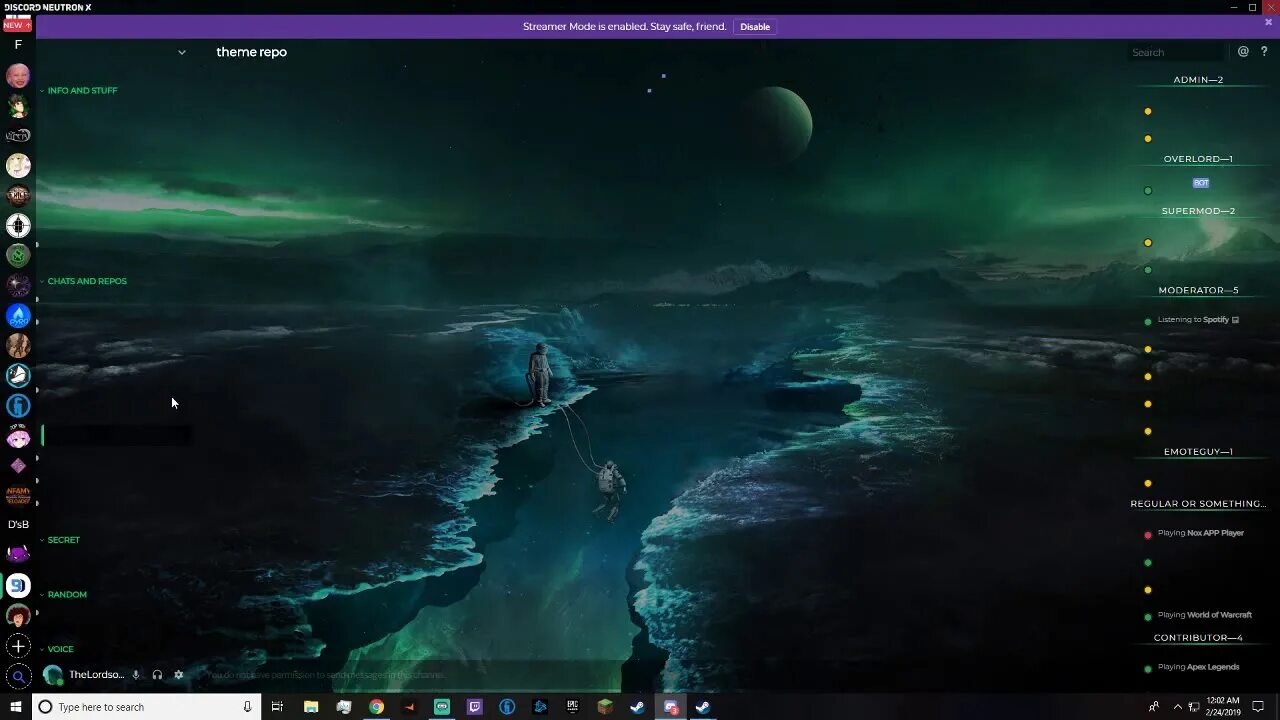
Task: Click the REGULAR OR SOMETHING group header
Action: pyautogui.click(x=1198, y=504)
